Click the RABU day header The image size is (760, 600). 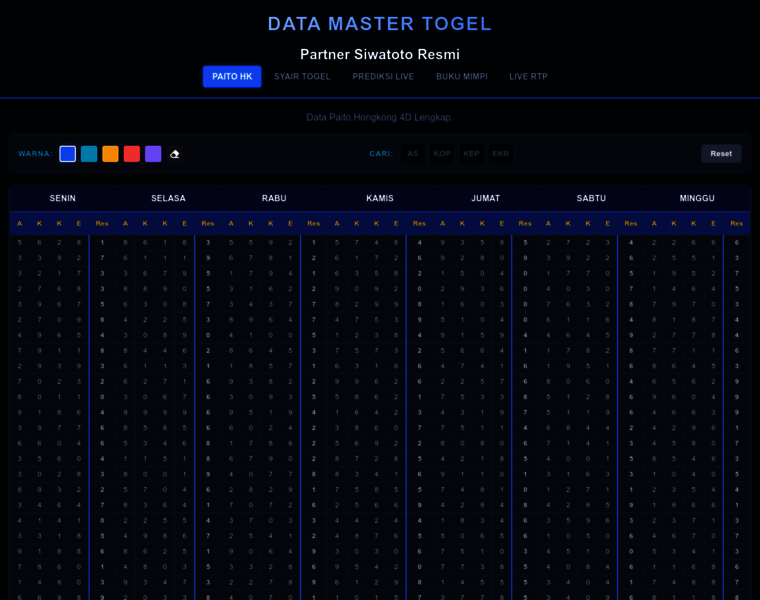click(x=274, y=198)
